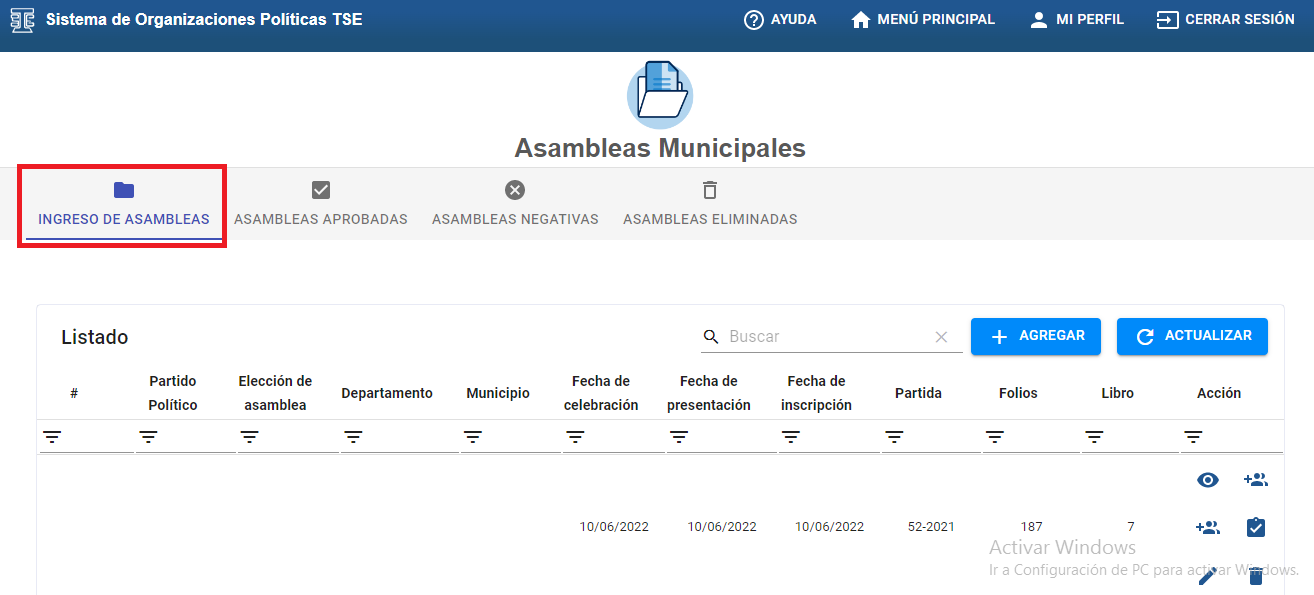This screenshot has width=1314, height=595.
Task: Go to Menú Principal home
Action: [x=922, y=20]
